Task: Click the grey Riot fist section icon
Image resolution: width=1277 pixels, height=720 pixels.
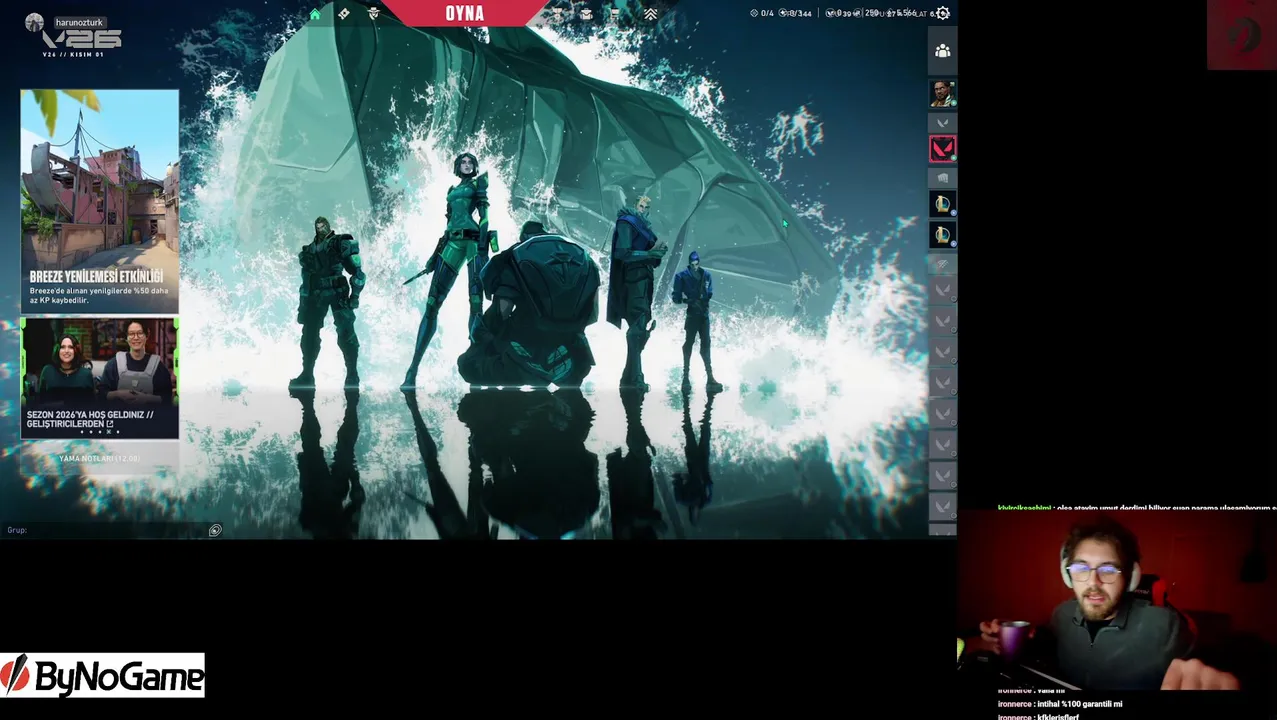Action: click(942, 178)
